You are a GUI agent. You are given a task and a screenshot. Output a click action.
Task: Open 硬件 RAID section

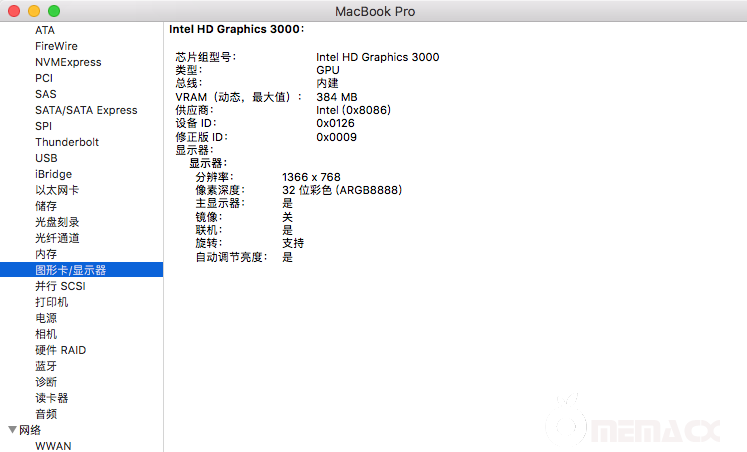[61, 350]
